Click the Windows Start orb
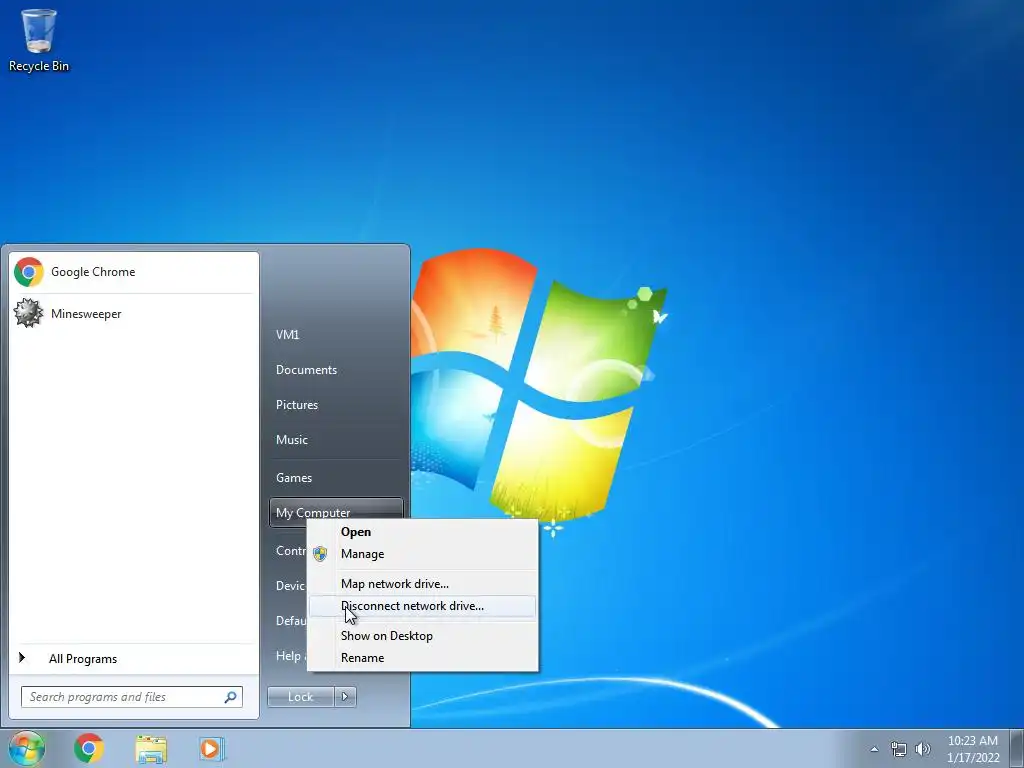1024x768 pixels. (27, 748)
